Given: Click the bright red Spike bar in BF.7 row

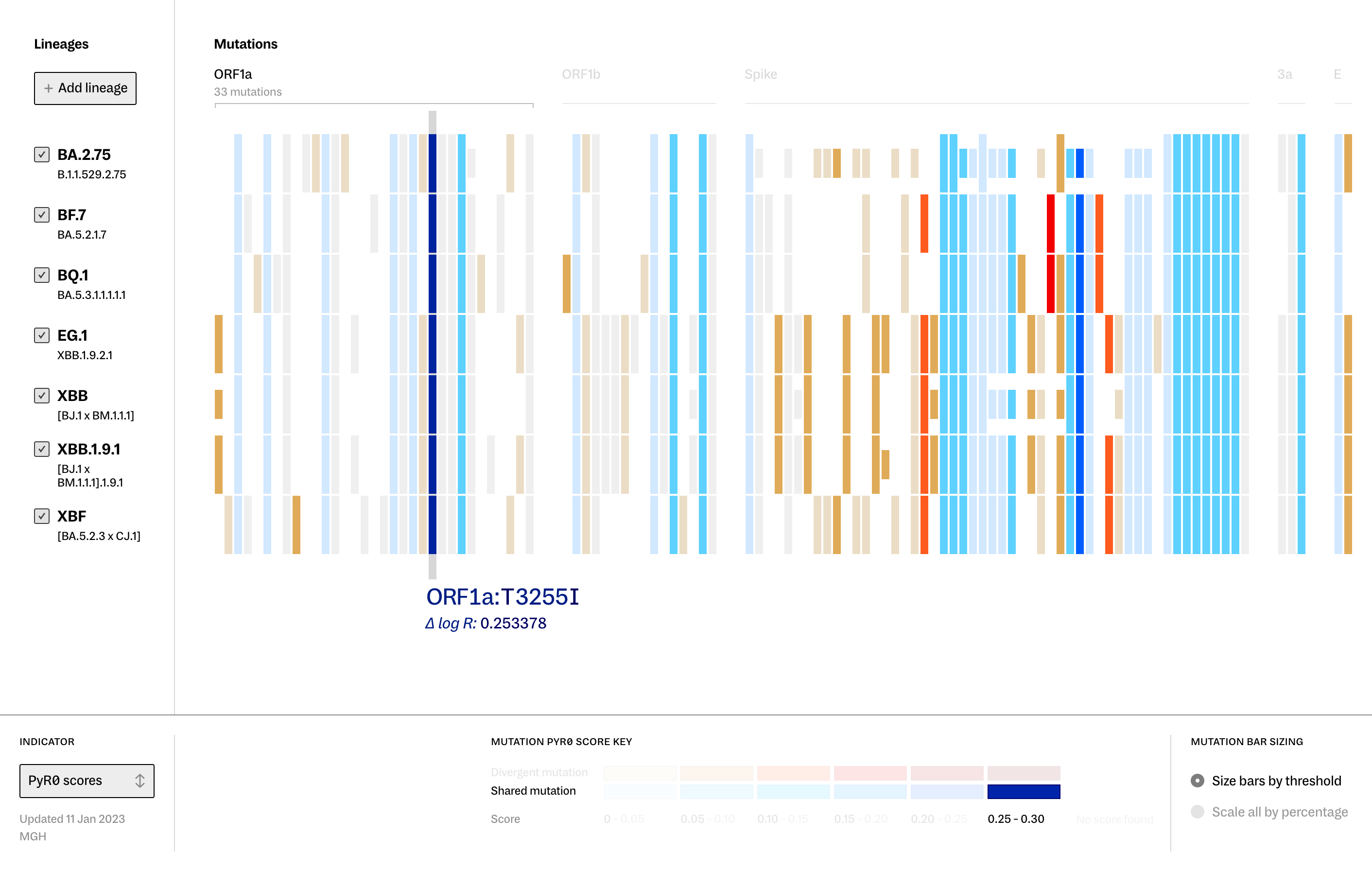Looking at the screenshot, I should coord(1050,224).
